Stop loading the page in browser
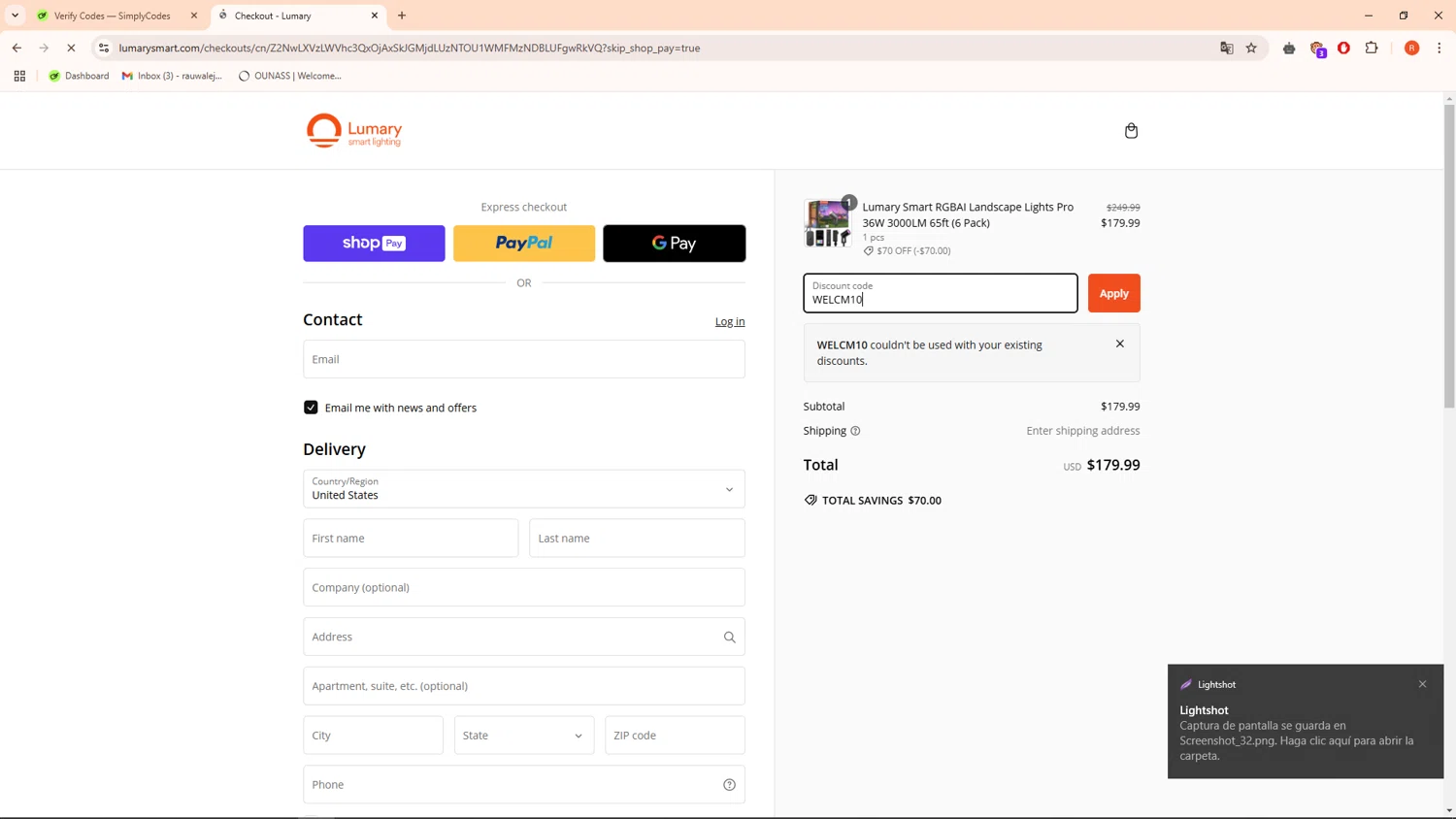Screen dimensions: 1456x819 pyautogui.click(x=71, y=48)
